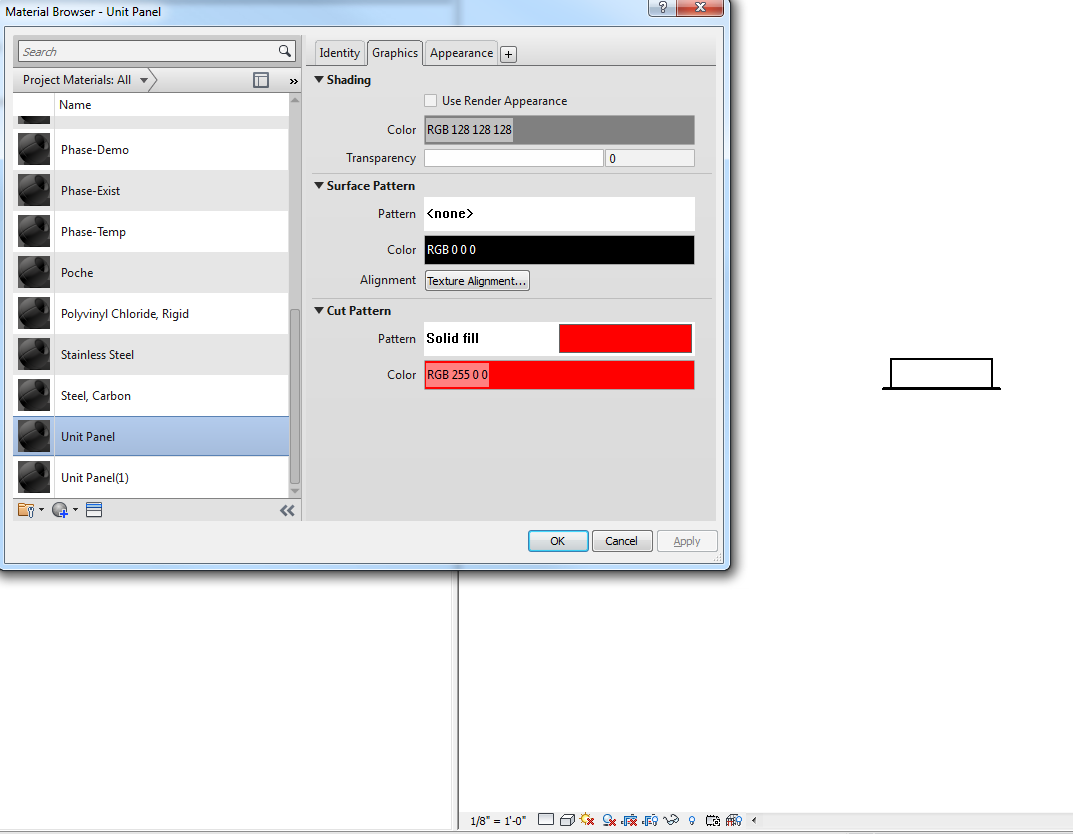Click the Stainless Steel material thumbnail
Screen dimensions: 1073x834
tap(34, 354)
